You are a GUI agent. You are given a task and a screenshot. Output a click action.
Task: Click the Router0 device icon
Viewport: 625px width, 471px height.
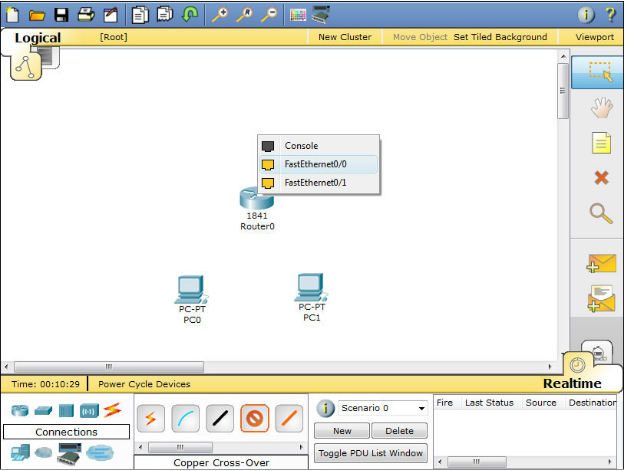point(256,199)
